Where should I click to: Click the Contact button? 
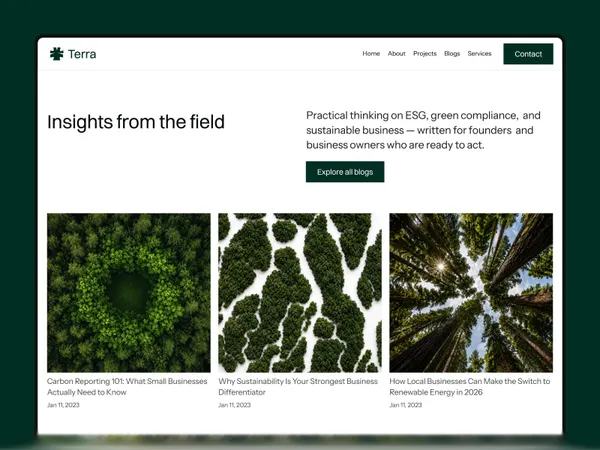(x=528, y=54)
